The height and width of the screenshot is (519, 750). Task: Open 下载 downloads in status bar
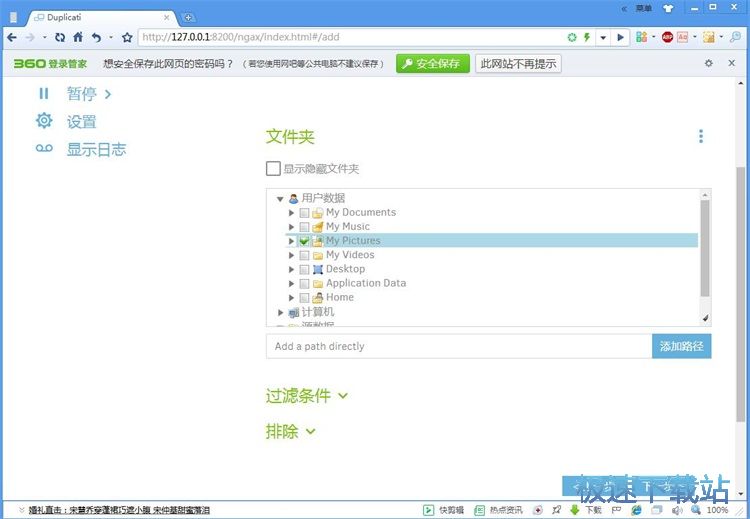[585, 510]
